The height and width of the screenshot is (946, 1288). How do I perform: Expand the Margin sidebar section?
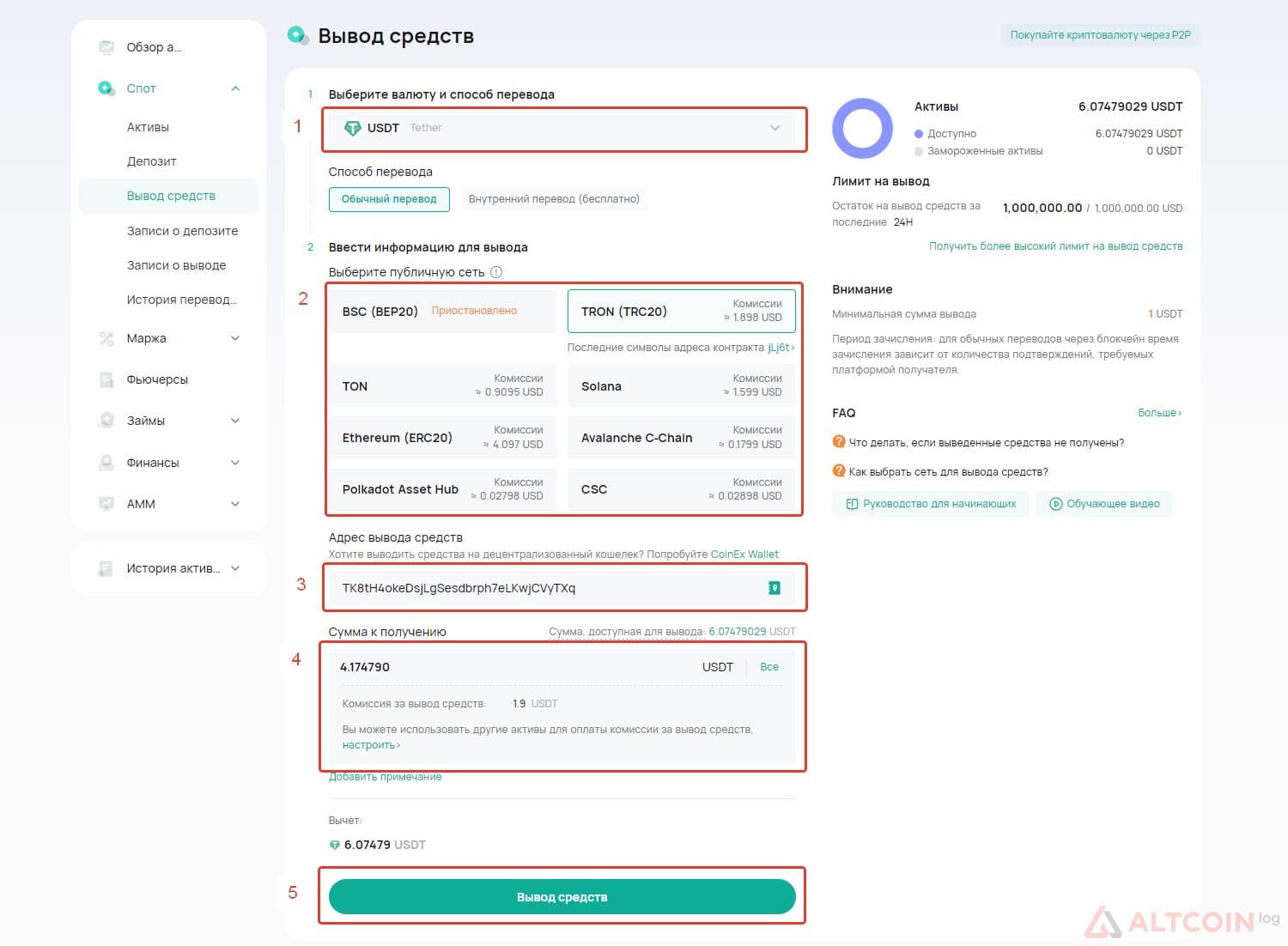pyautogui.click(x=235, y=338)
